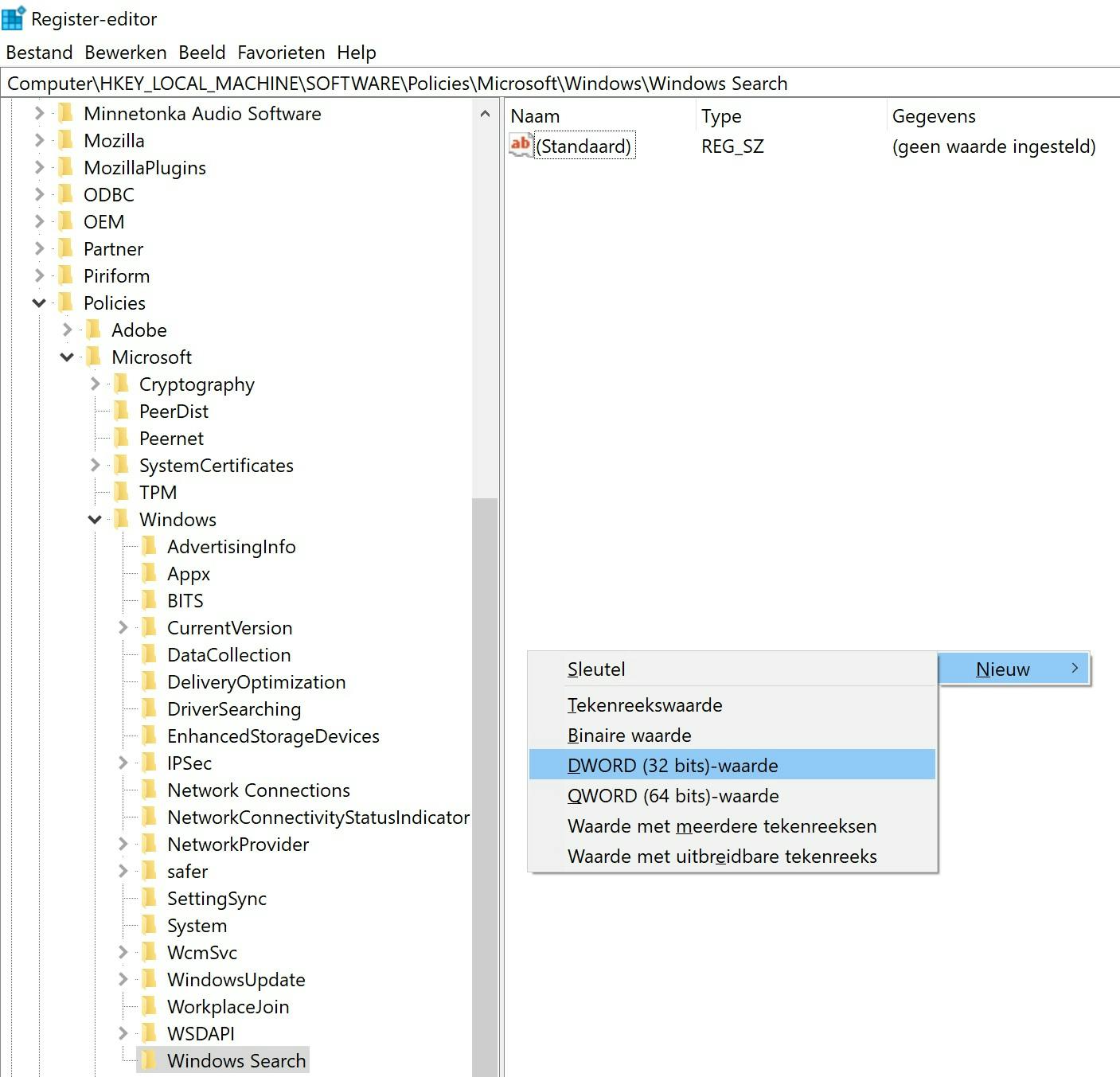Expand the SystemCertificates key

pos(95,465)
